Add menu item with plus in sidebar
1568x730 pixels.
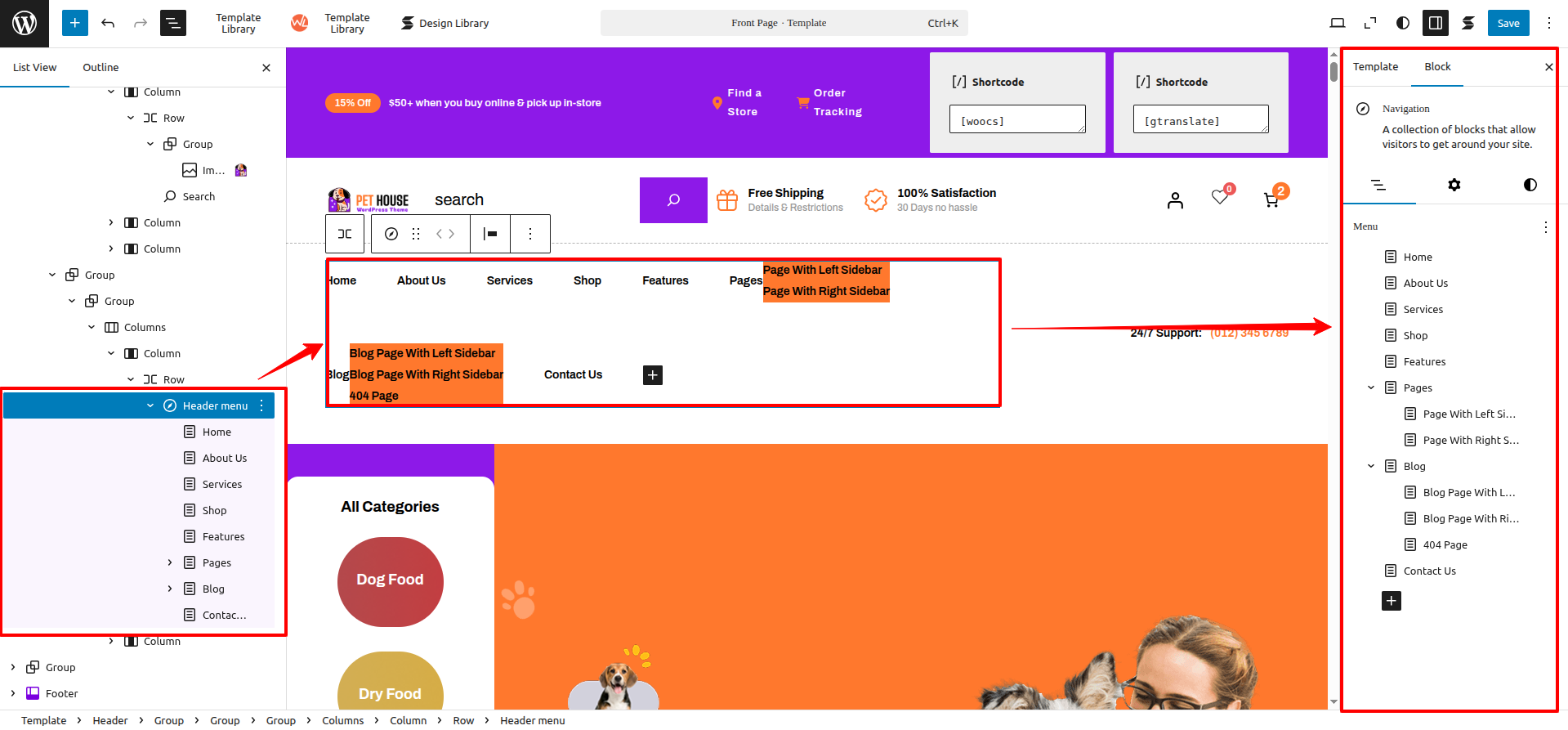click(x=1391, y=601)
